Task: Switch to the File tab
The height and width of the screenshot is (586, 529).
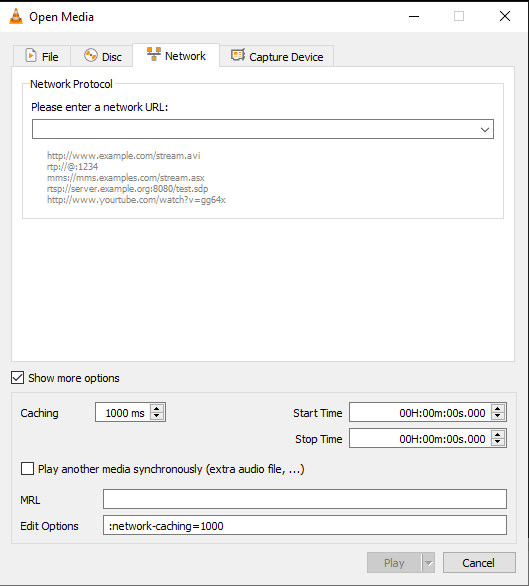Action: pos(42,56)
